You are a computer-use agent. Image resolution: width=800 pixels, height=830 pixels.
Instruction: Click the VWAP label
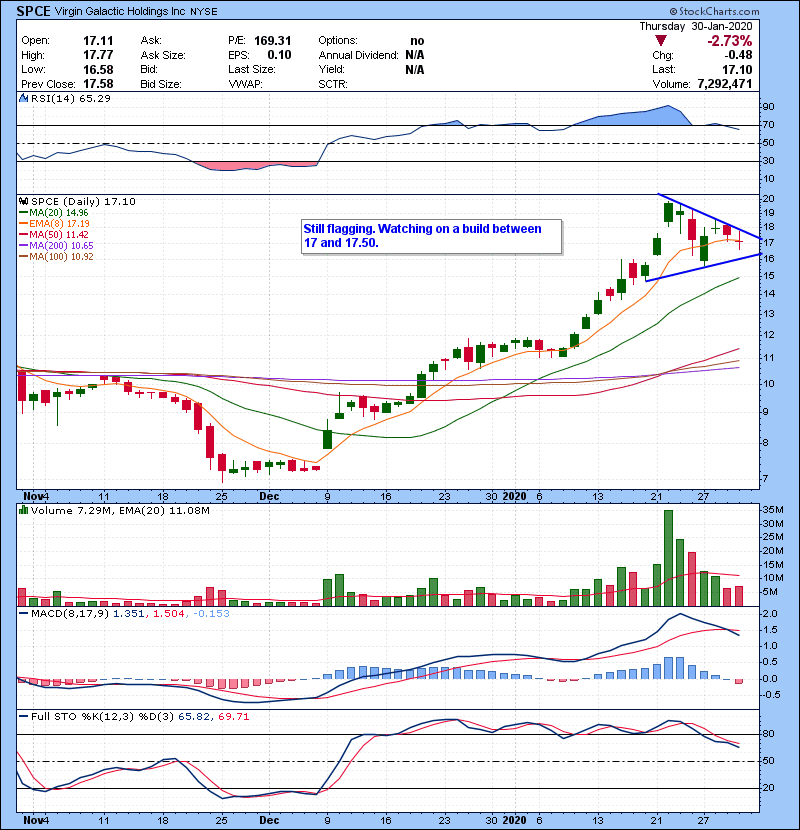[x=245, y=84]
